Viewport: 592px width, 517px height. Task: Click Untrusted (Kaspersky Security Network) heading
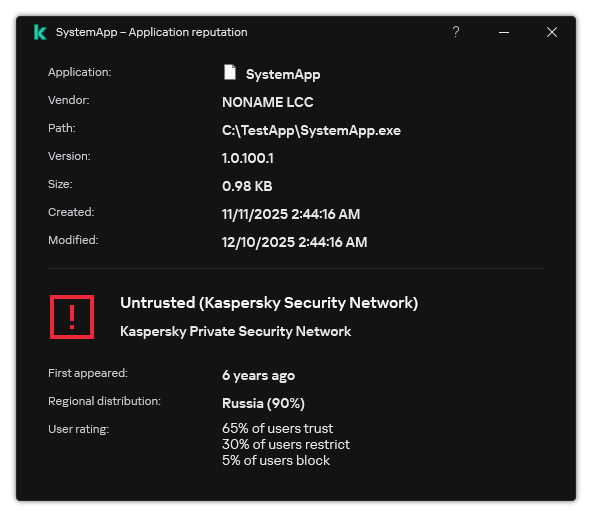click(269, 303)
